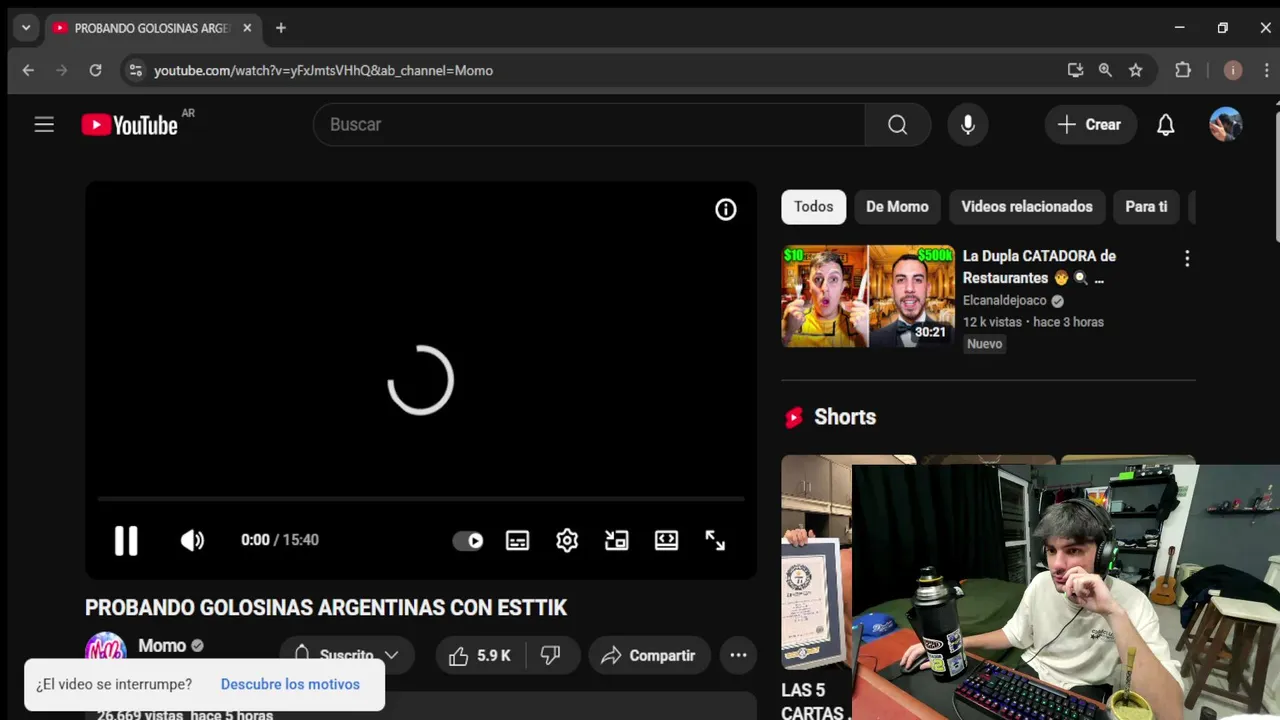Toggle theater mode view
This screenshot has width=1280, height=720.
(x=666, y=540)
